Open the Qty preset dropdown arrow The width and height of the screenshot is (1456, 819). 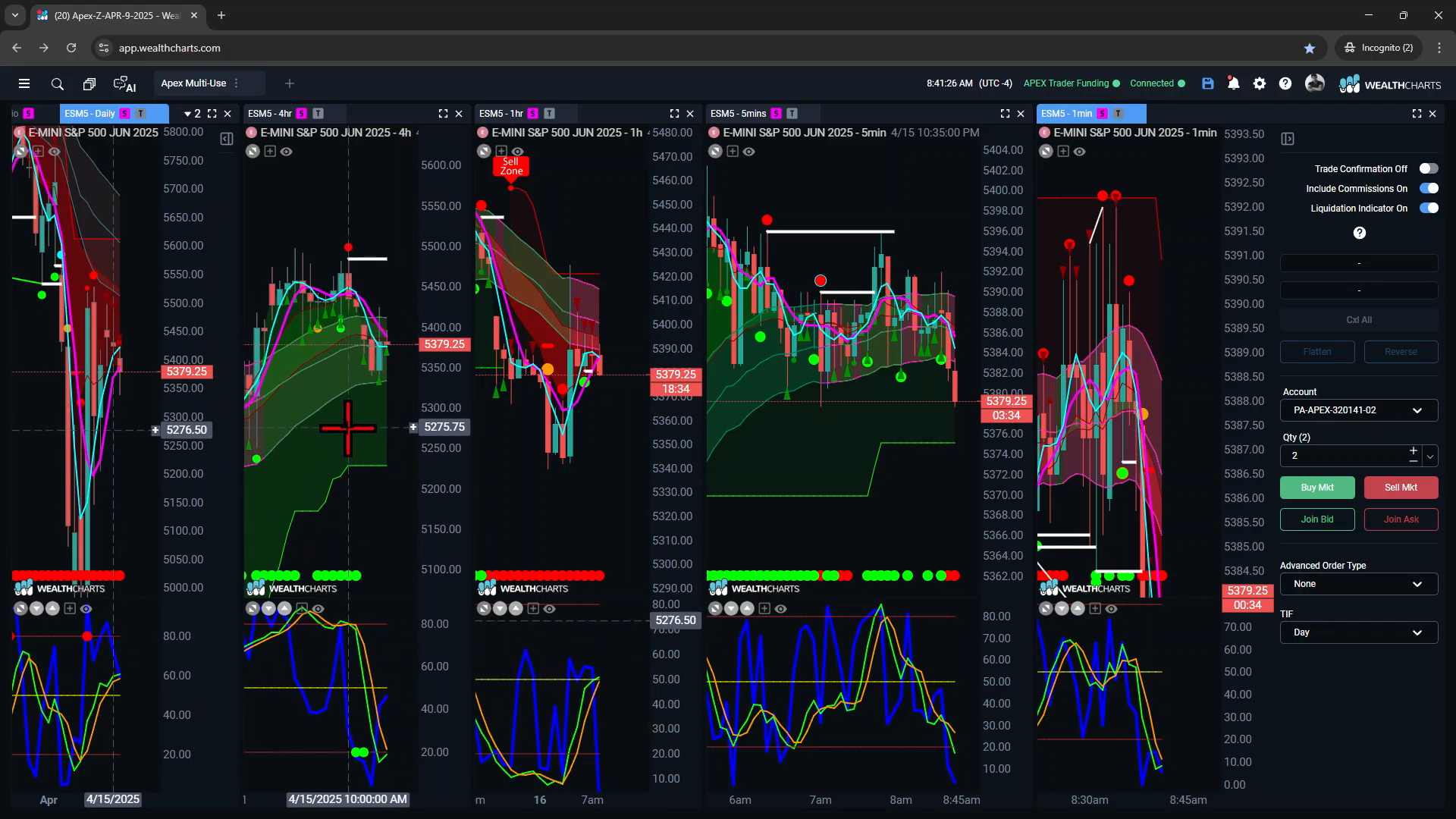(1430, 456)
